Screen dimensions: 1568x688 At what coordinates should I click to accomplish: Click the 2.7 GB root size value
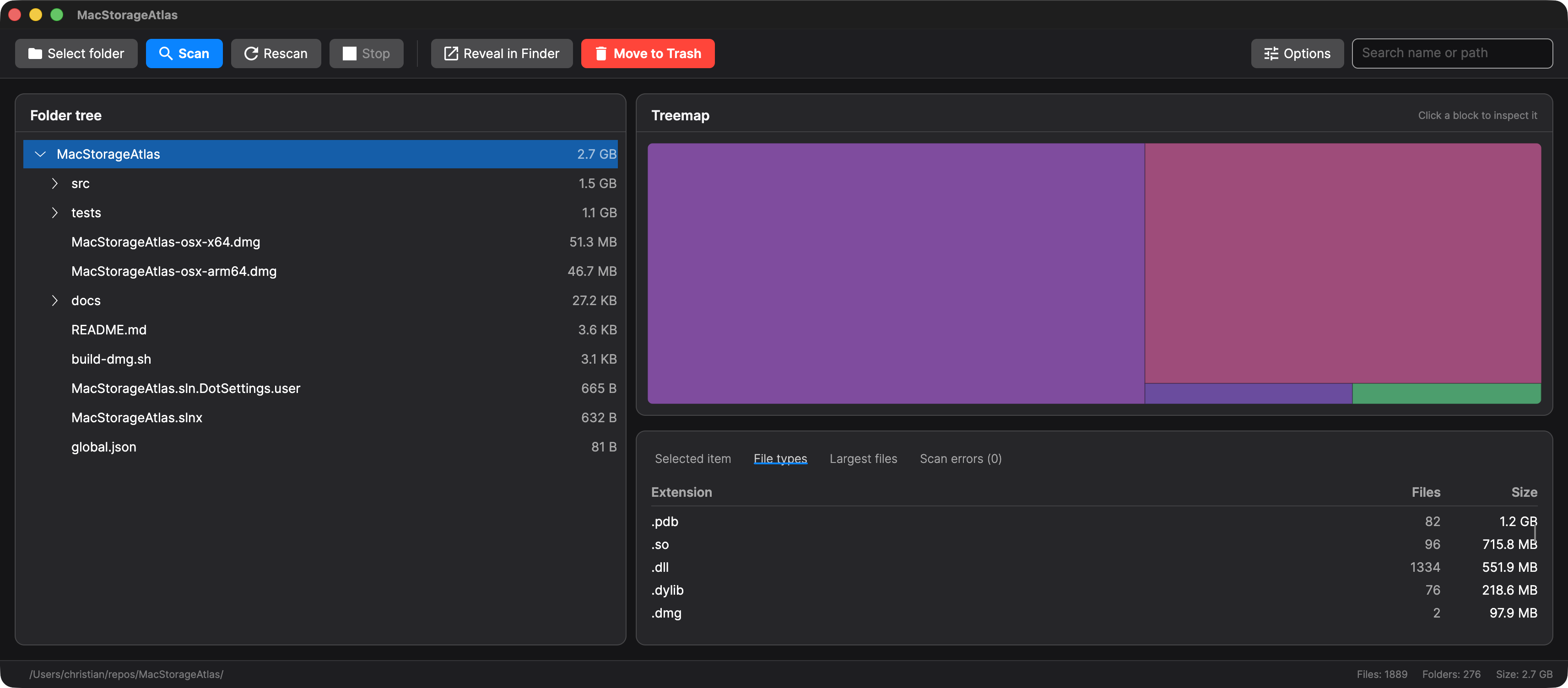[x=596, y=155]
